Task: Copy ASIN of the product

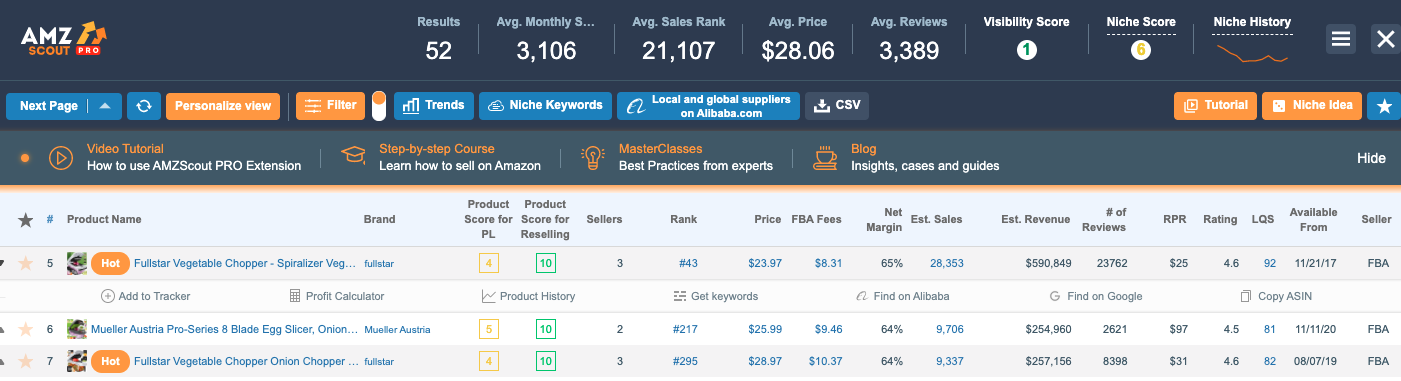Action: [x=1276, y=296]
